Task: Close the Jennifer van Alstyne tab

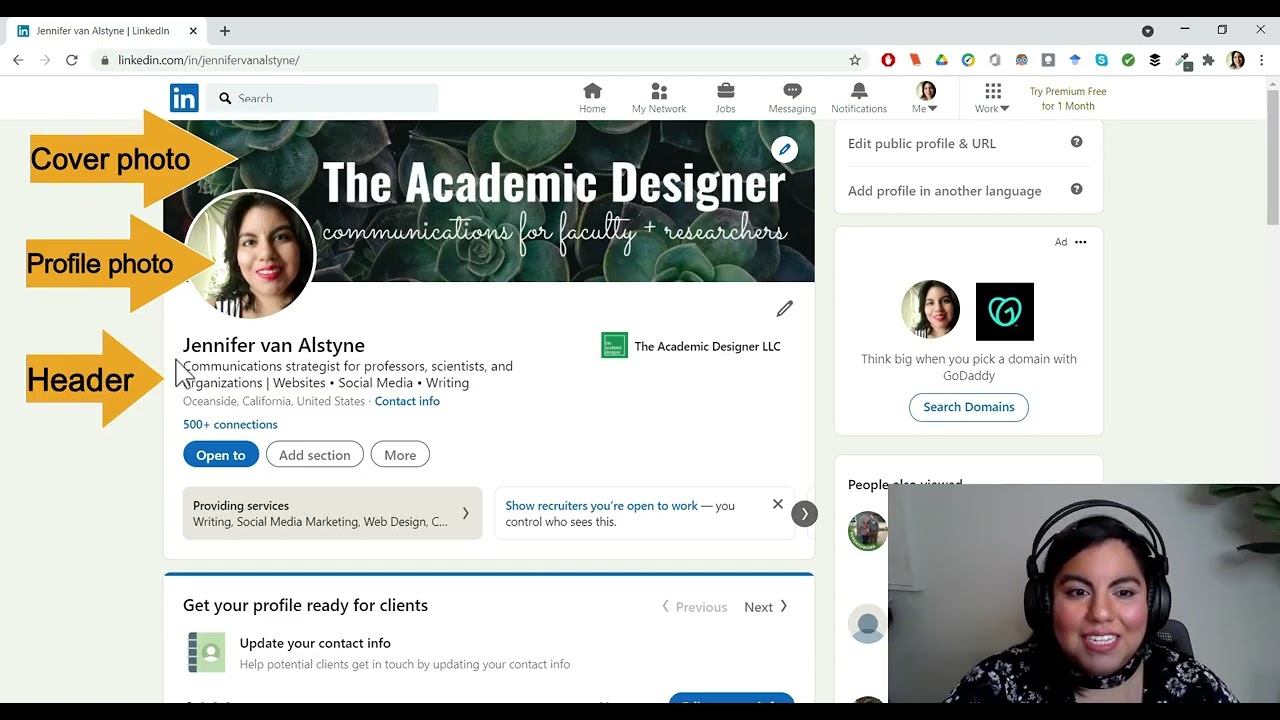Action: [x=193, y=31]
